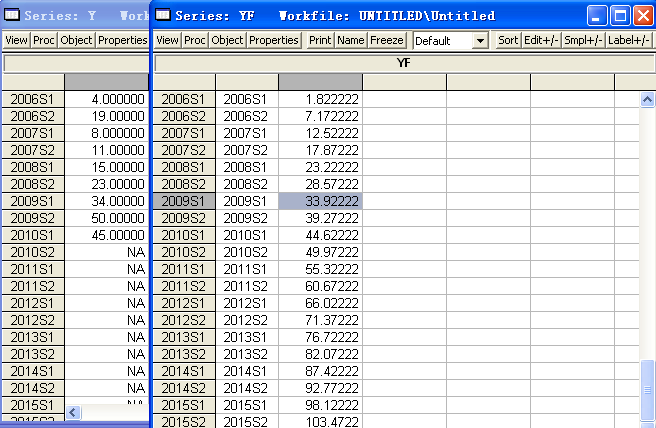The height and width of the screenshot is (428, 656).
Task: Select YF value 82.07222
Action: [320, 354]
